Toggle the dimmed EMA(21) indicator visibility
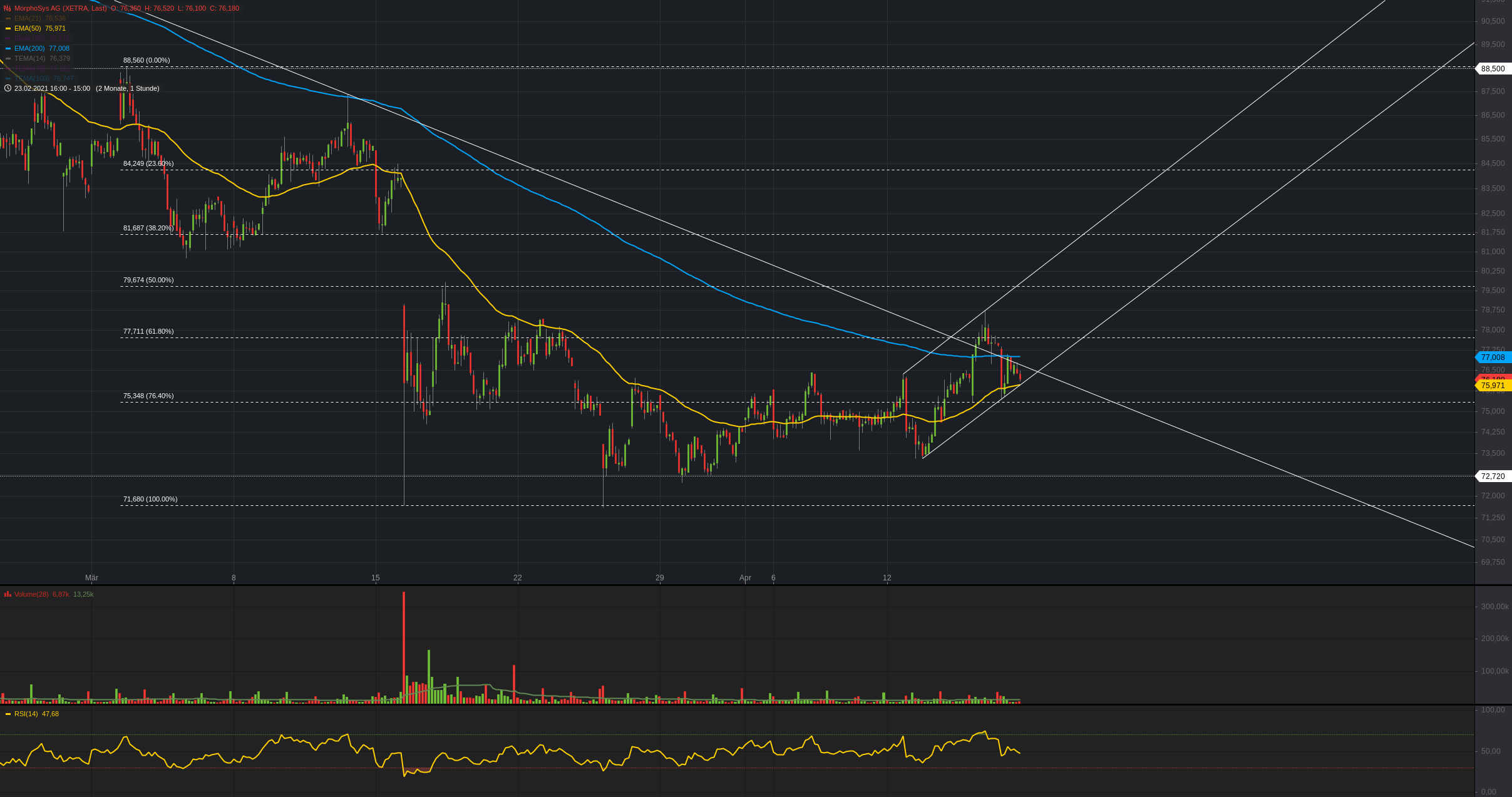The width and height of the screenshot is (1512, 797). pos(27,18)
